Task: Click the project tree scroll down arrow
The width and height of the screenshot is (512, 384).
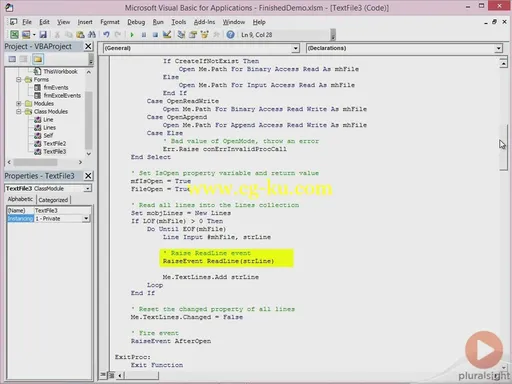Action: (89, 154)
